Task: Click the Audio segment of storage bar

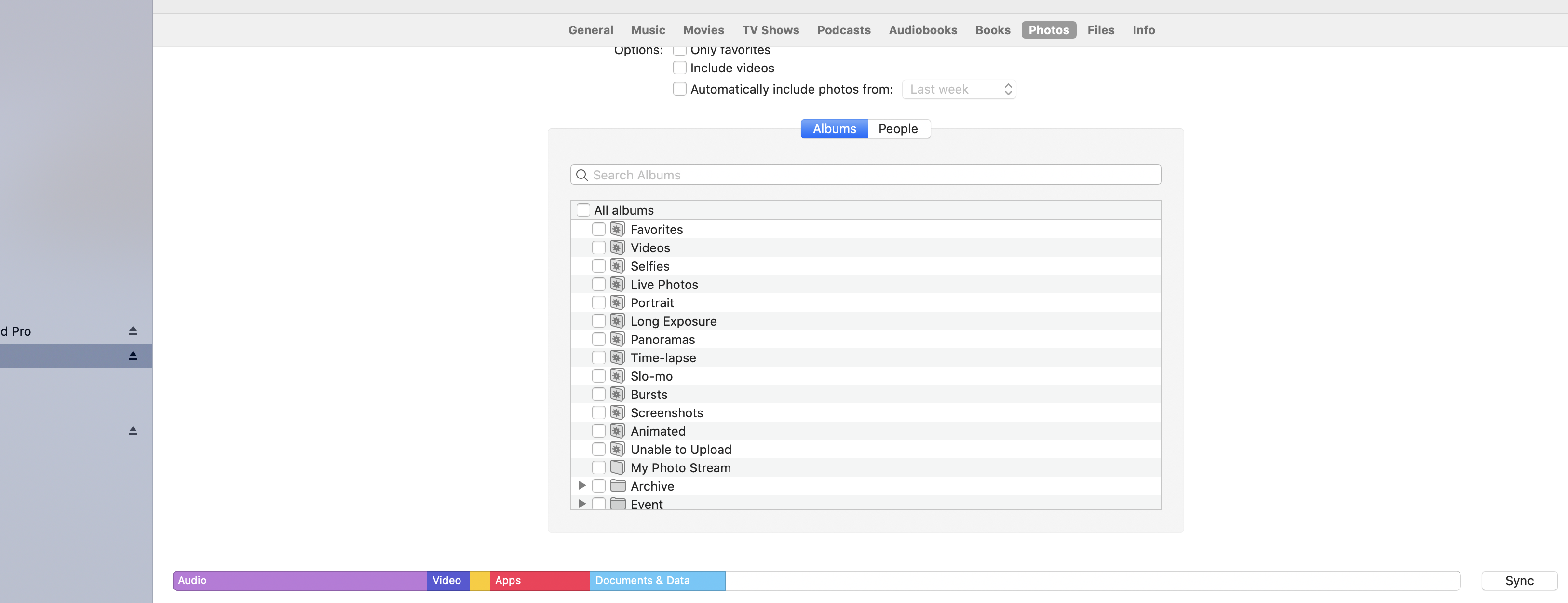Action: tap(299, 580)
